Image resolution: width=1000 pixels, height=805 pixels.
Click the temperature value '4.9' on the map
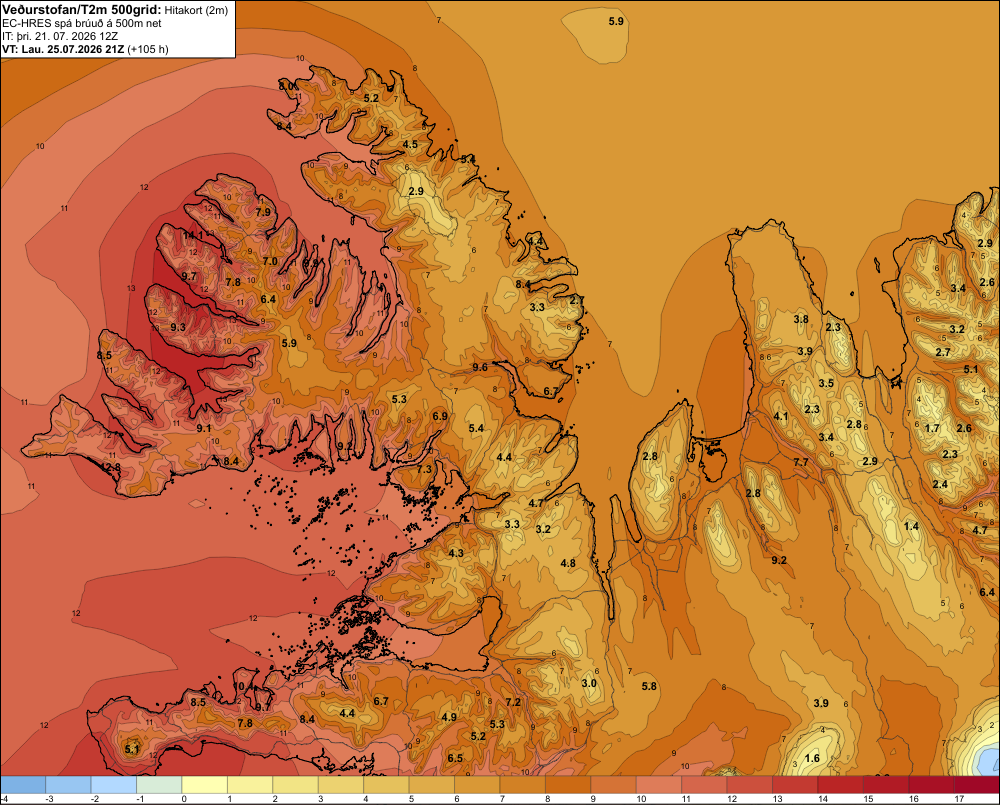pyautogui.click(x=449, y=717)
